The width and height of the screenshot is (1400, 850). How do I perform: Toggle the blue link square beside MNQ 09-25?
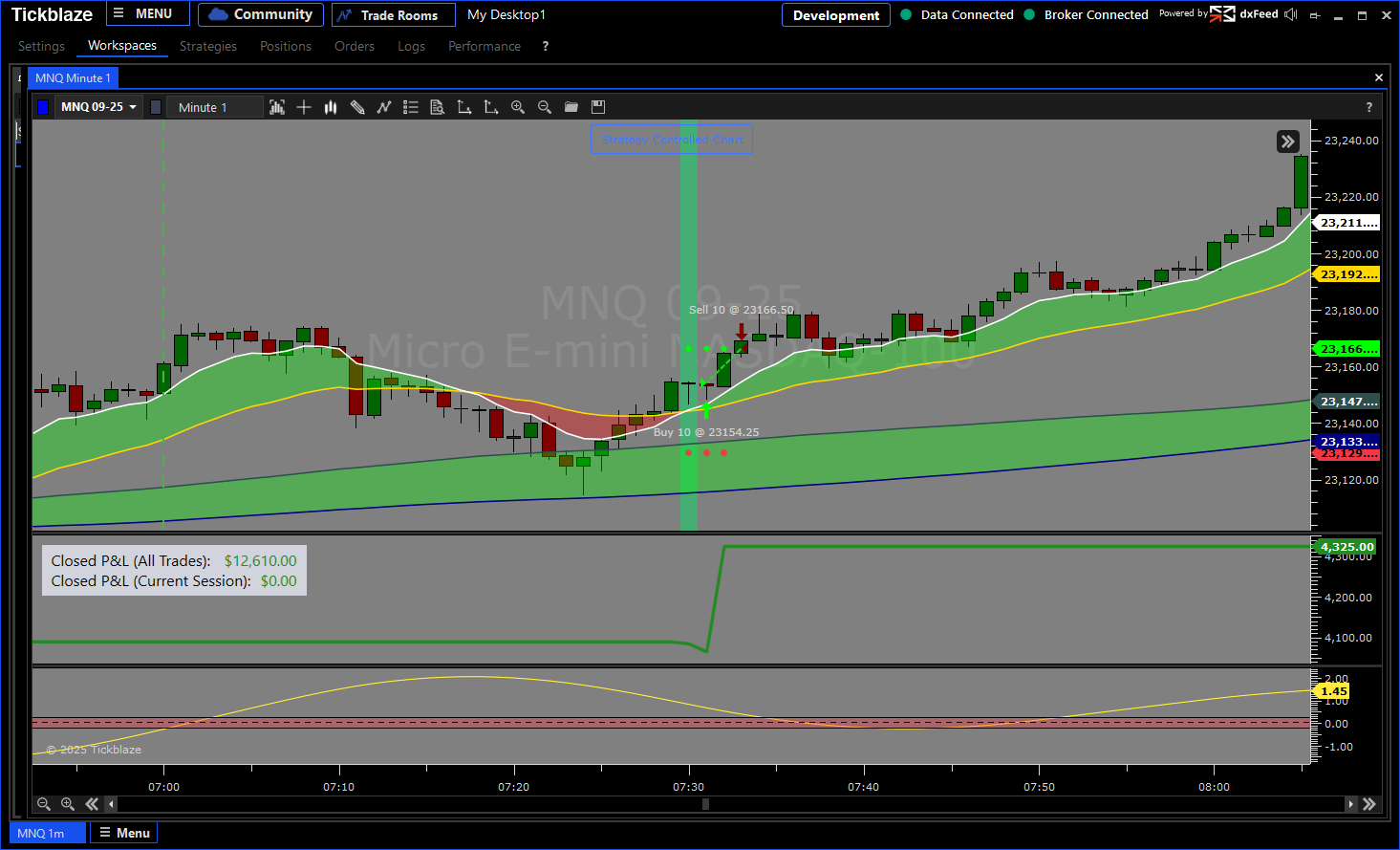43,107
